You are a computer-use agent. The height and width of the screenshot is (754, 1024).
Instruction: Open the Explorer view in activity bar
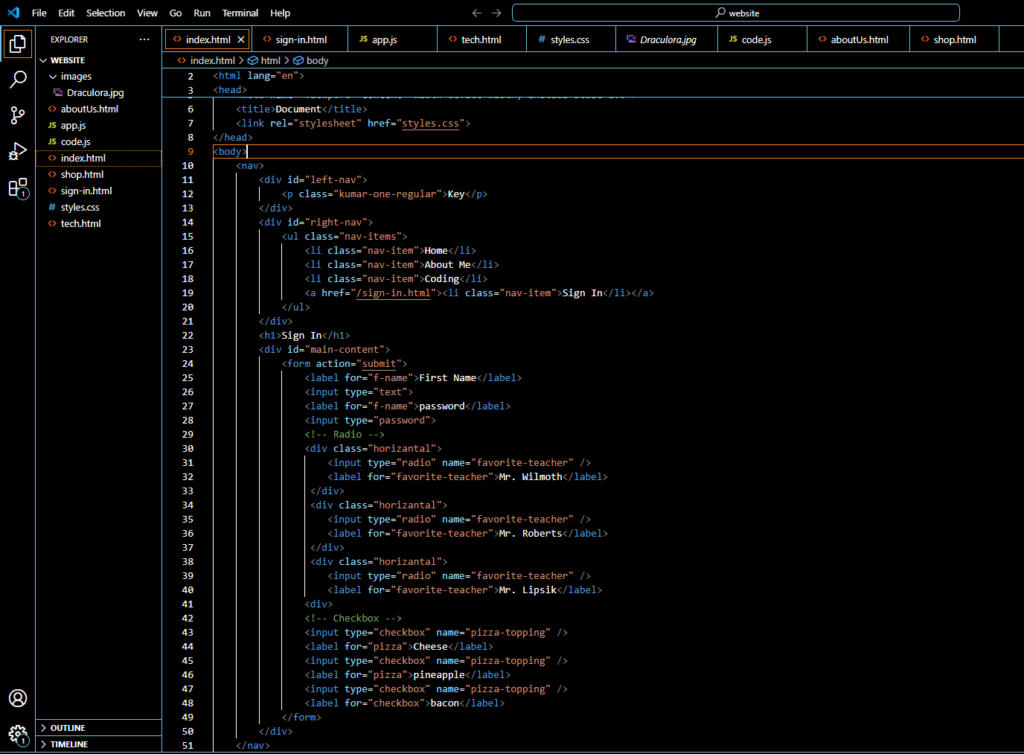[x=17, y=43]
